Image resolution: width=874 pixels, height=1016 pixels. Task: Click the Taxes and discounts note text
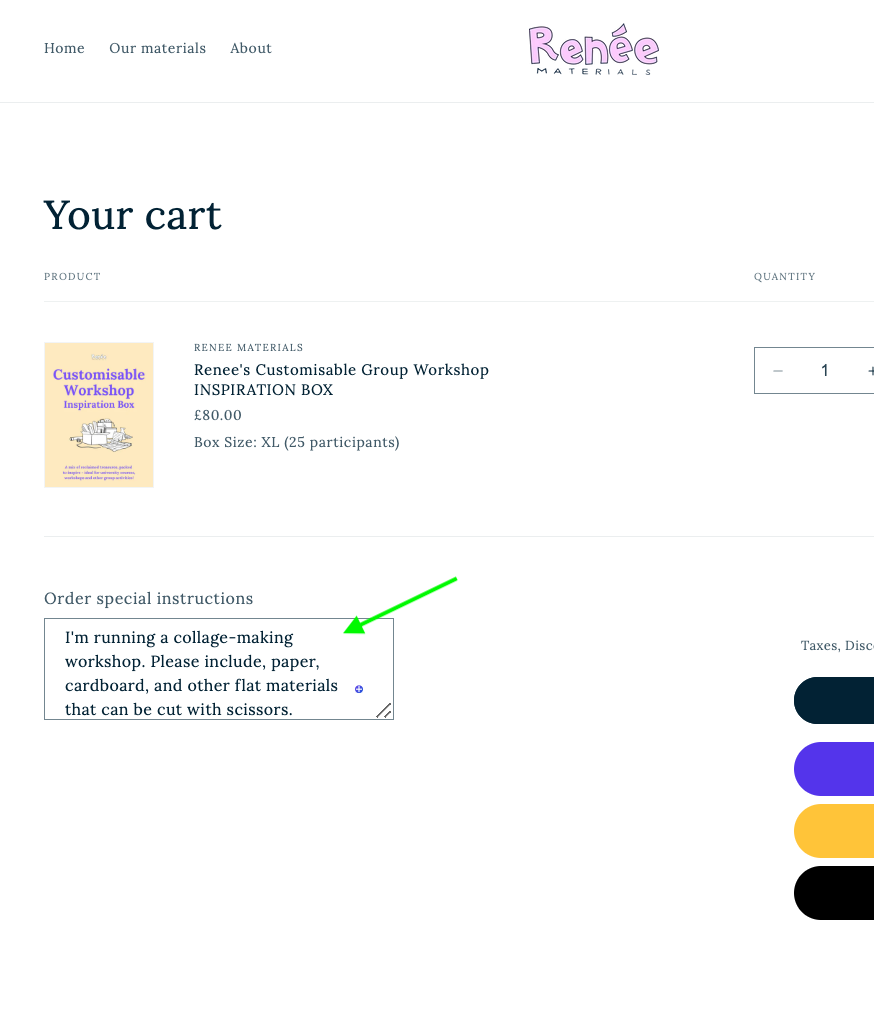[x=837, y=646]
